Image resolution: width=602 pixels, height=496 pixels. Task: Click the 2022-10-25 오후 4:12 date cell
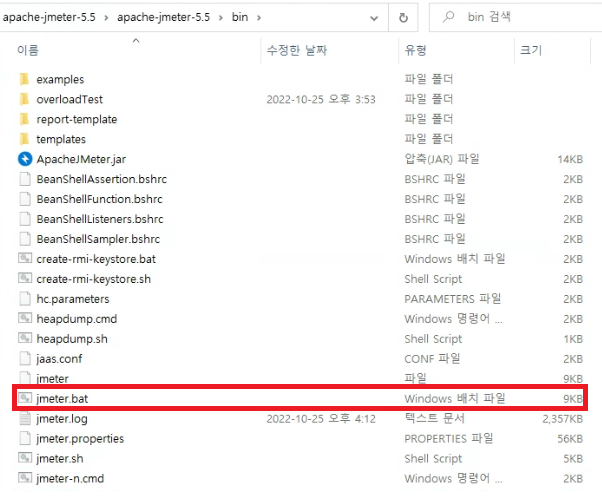(x=321, y=419)
